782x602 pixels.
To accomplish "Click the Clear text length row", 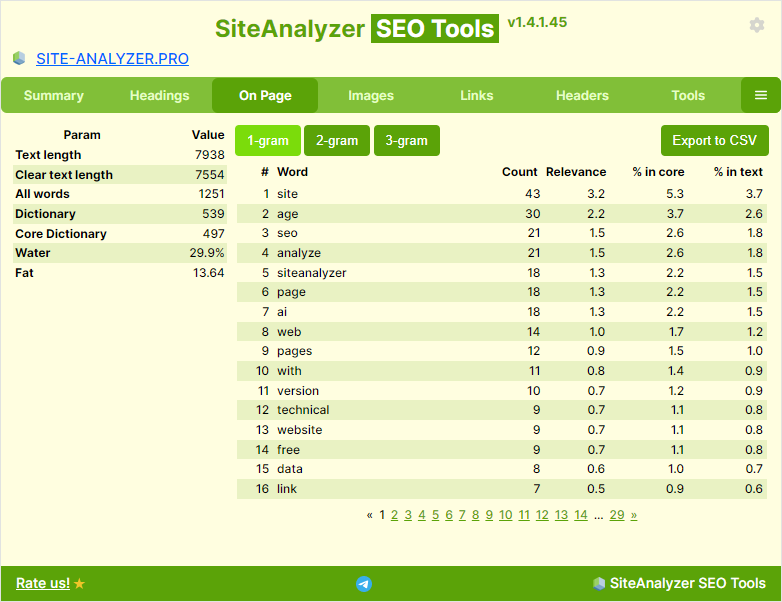I will point(120,175).
